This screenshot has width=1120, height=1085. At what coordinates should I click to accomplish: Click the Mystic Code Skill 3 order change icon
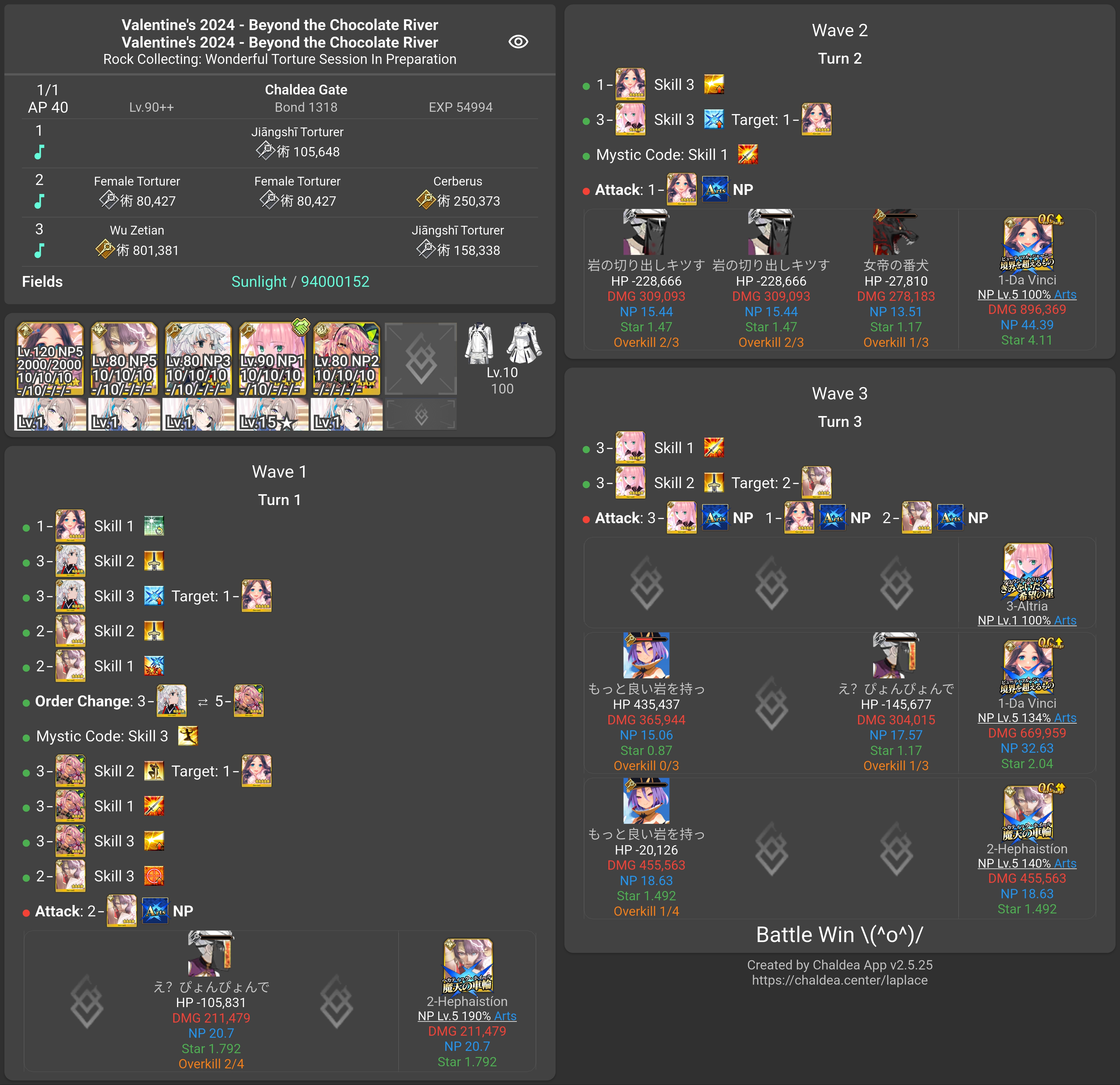[188, 736]
